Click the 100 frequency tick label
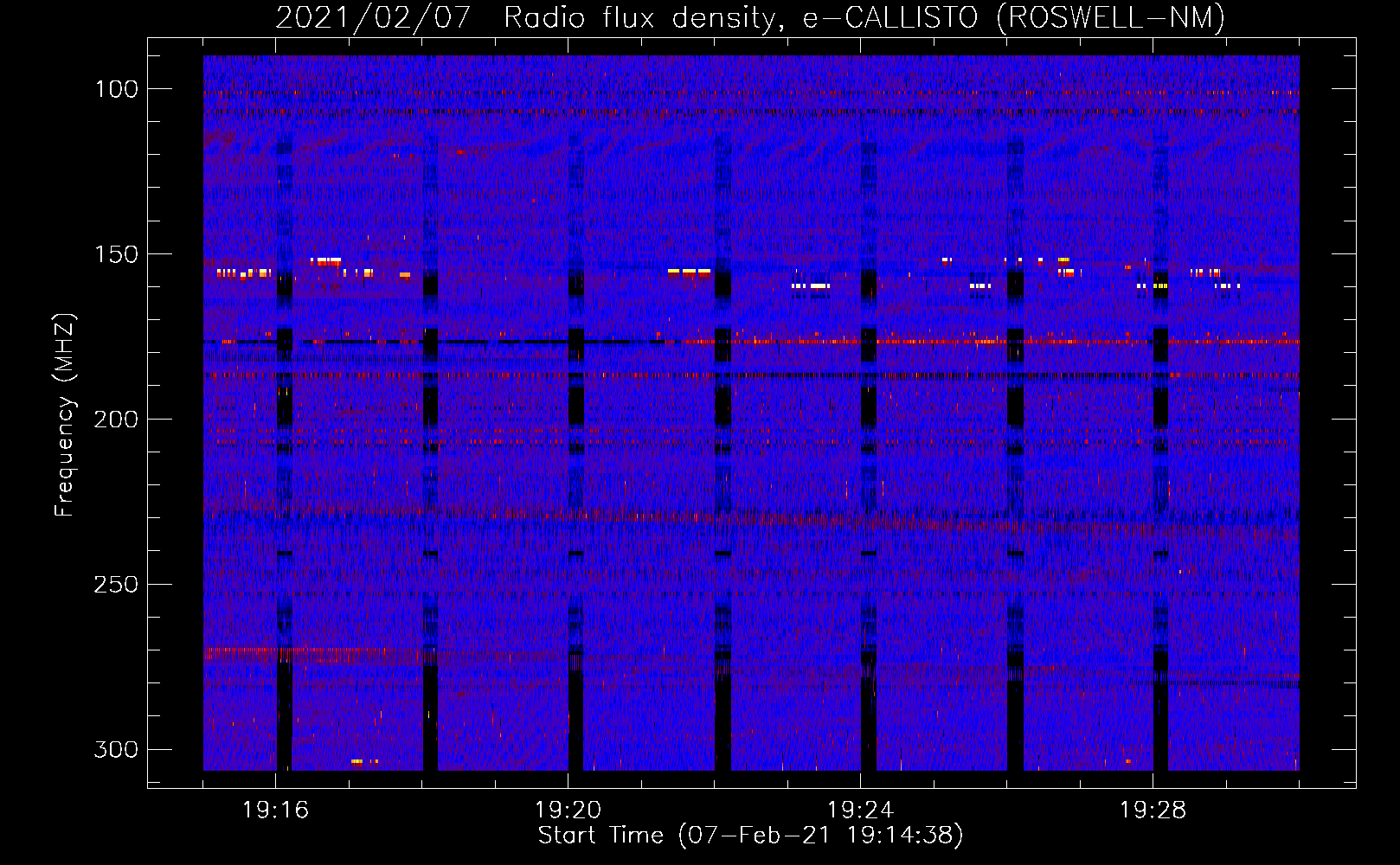 [x=117, y=89]
